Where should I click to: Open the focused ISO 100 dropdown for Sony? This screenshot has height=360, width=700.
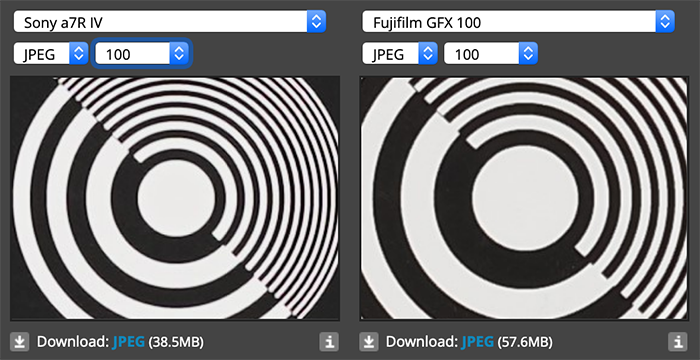coord(142,54)
